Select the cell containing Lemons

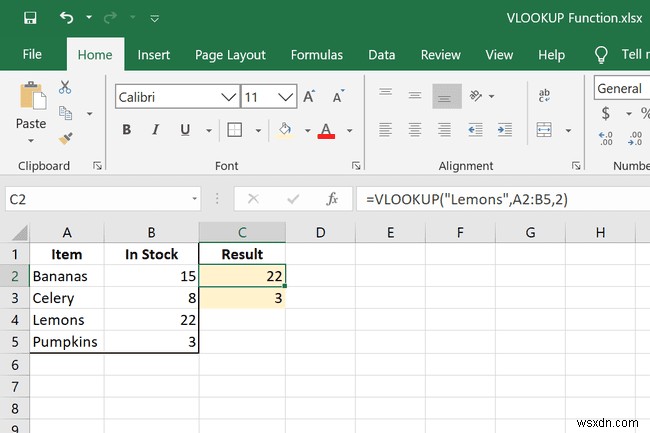(x=67, y=320)
